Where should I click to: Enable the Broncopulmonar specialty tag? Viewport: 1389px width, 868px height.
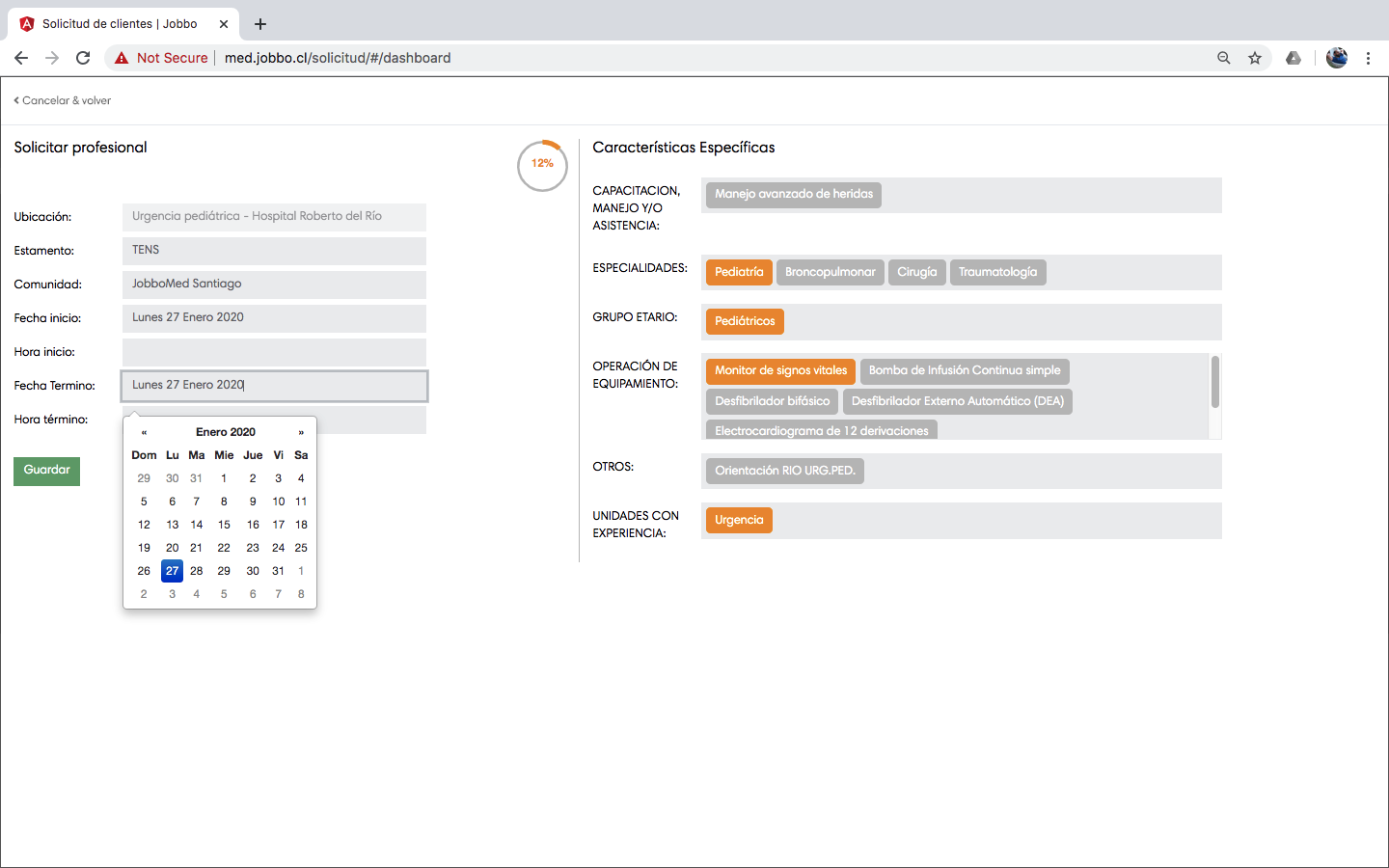pyautogui.click(x=830, y=273)
